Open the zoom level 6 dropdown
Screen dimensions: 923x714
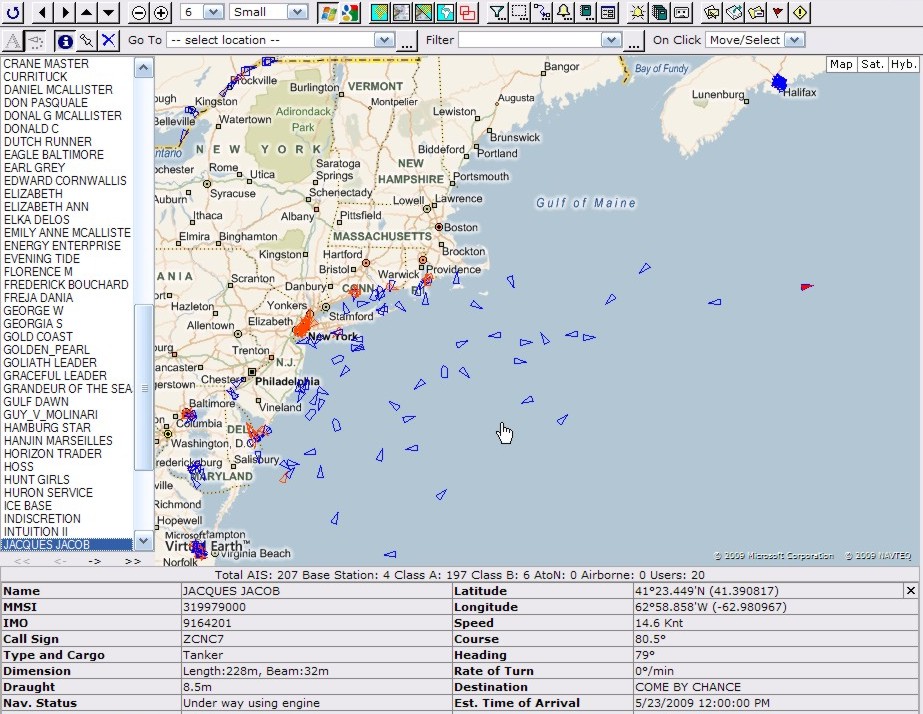click(202, 12)
